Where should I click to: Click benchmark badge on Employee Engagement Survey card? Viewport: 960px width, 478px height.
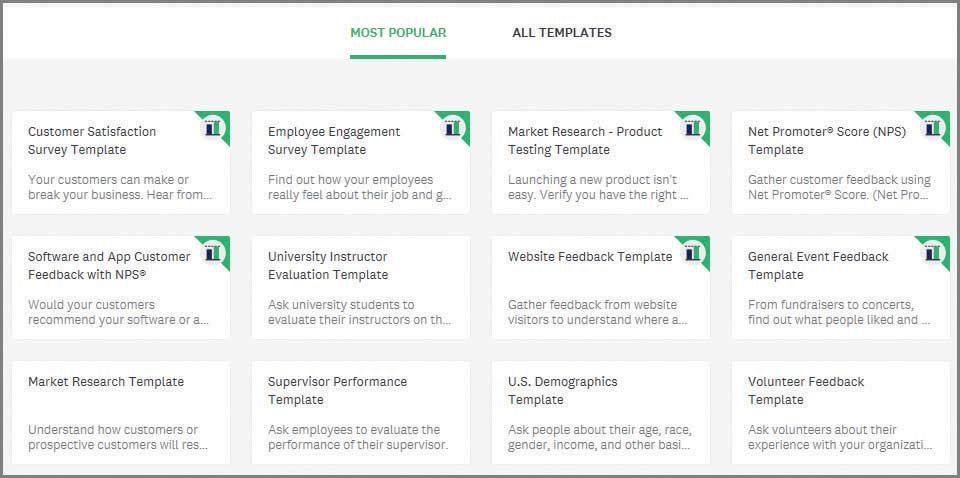coord(453,128)
